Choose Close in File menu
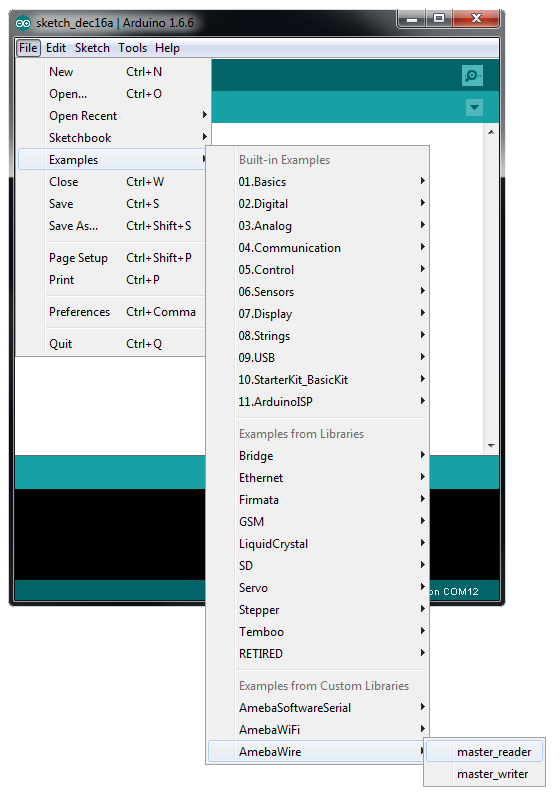This screenshot has width=560, height=798. coord(112,182)
